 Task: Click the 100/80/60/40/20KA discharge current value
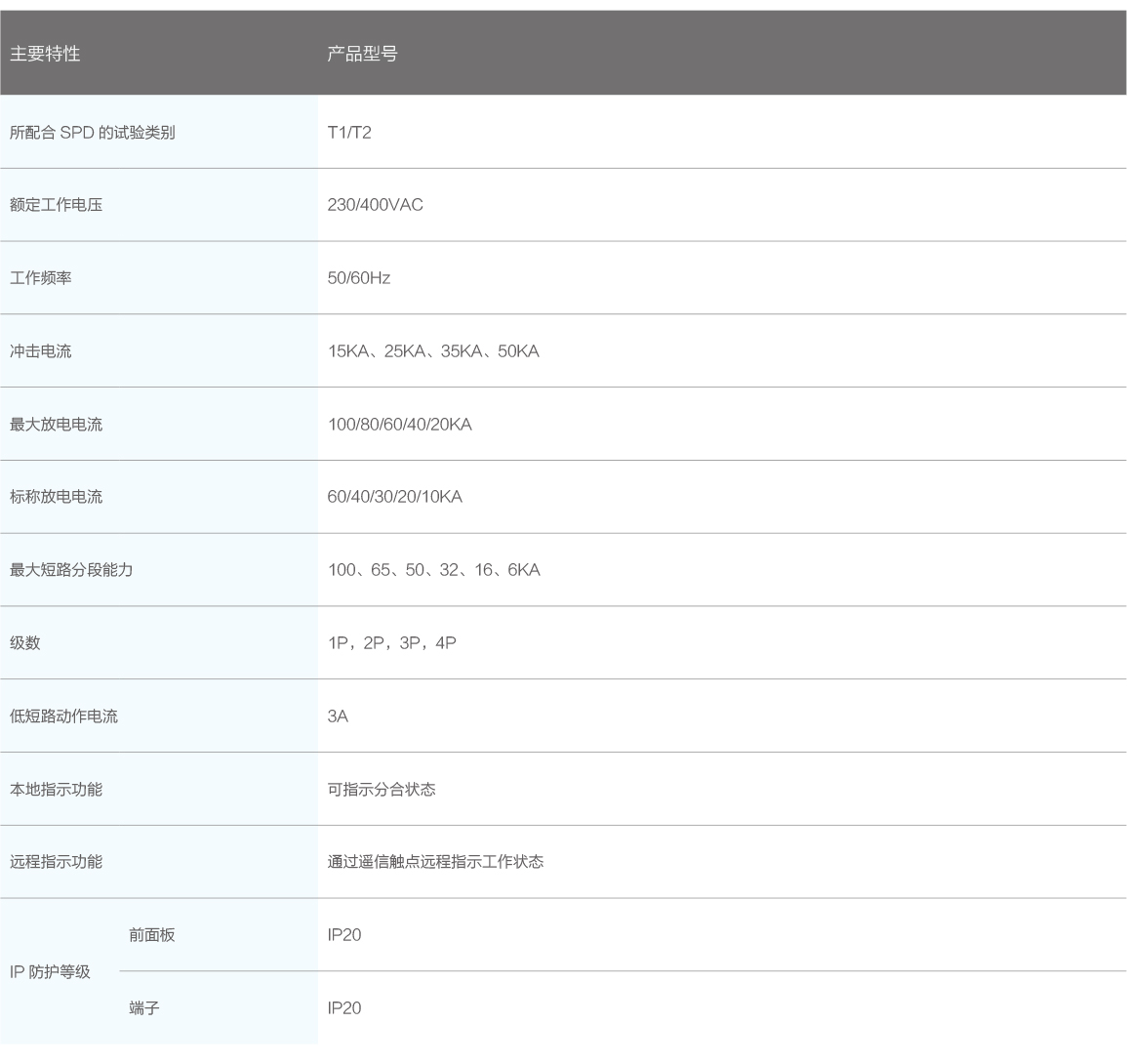[399, 425]
